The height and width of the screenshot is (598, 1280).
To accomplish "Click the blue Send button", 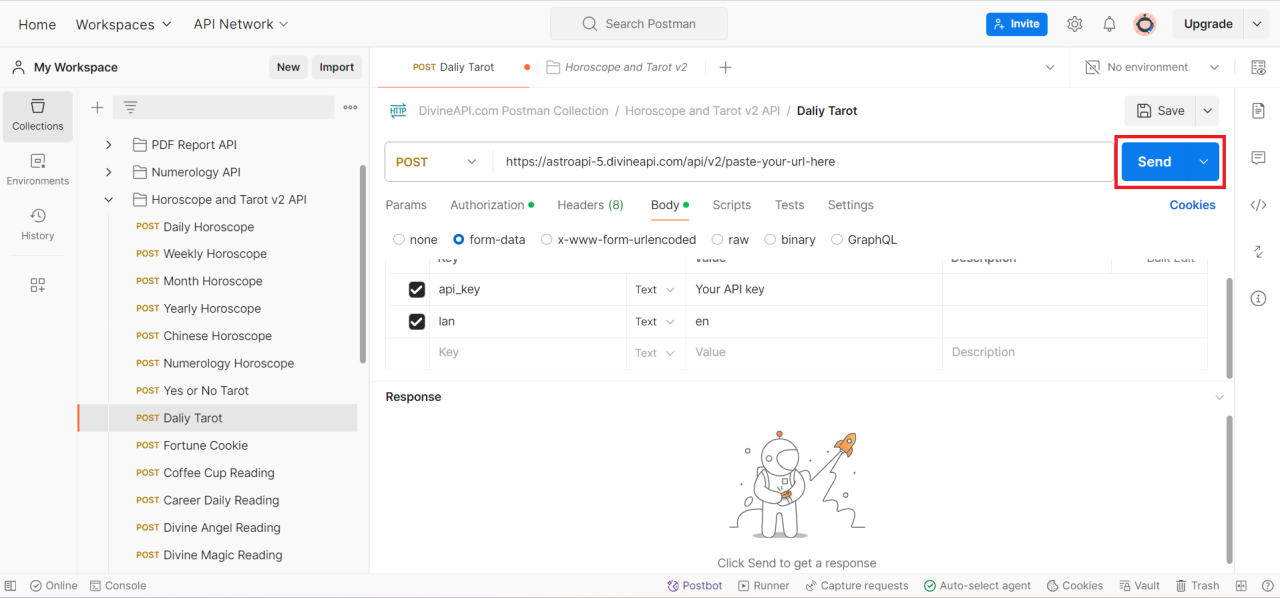I will pyautogui.click(x=1155, y=162).
